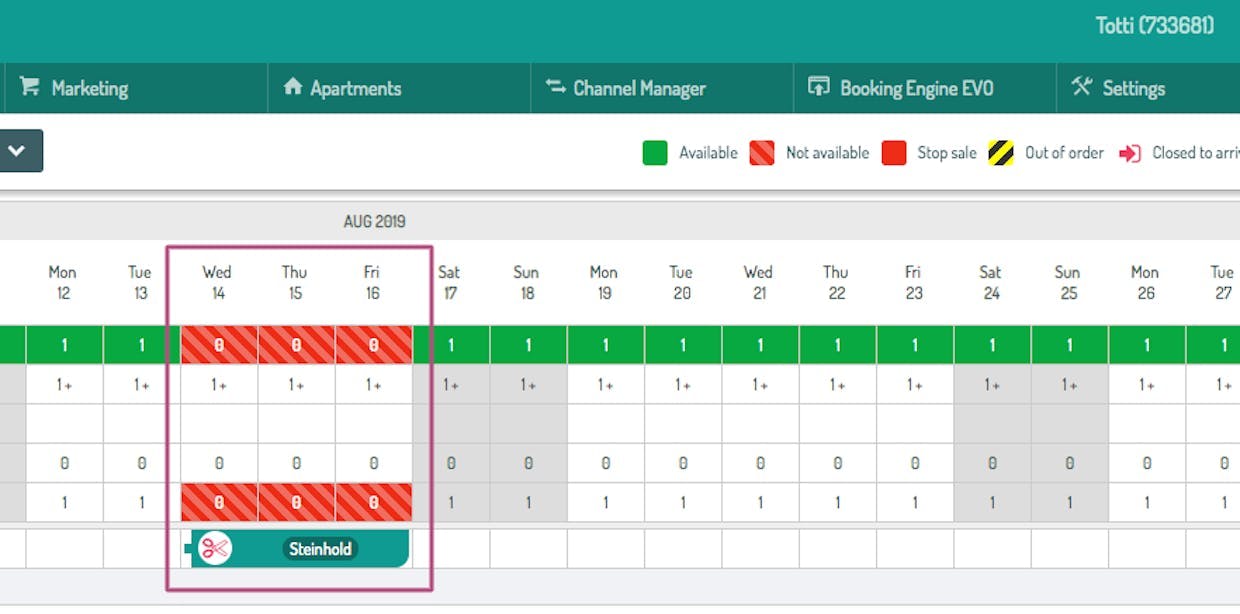
Task: Click the Apartments house icon
Action: 292,87
